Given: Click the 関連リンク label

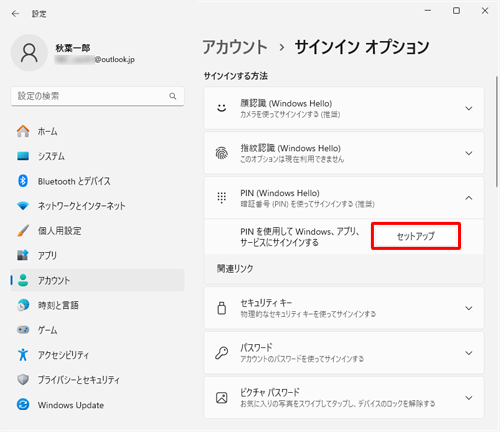Looking at the screenshot, I should (235, 269).
